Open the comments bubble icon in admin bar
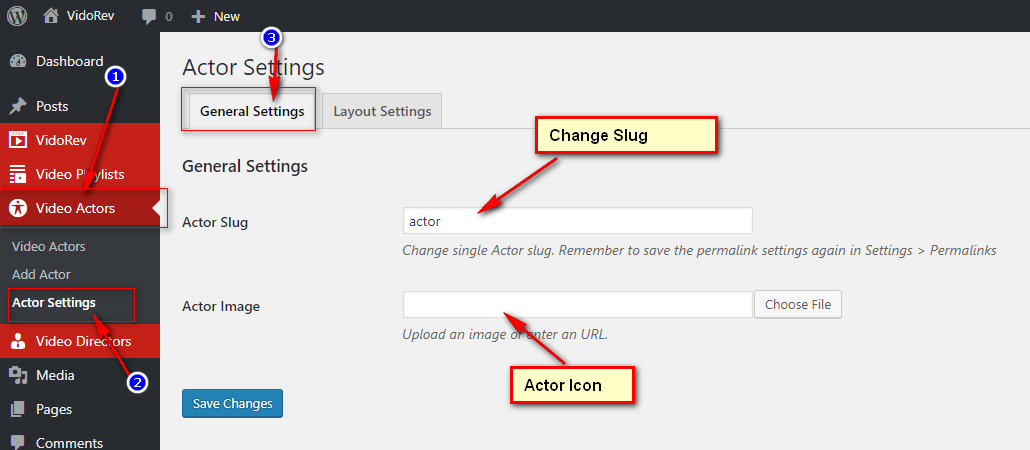Viewport: 1030px width, 450px height. [x=149, y=16]
